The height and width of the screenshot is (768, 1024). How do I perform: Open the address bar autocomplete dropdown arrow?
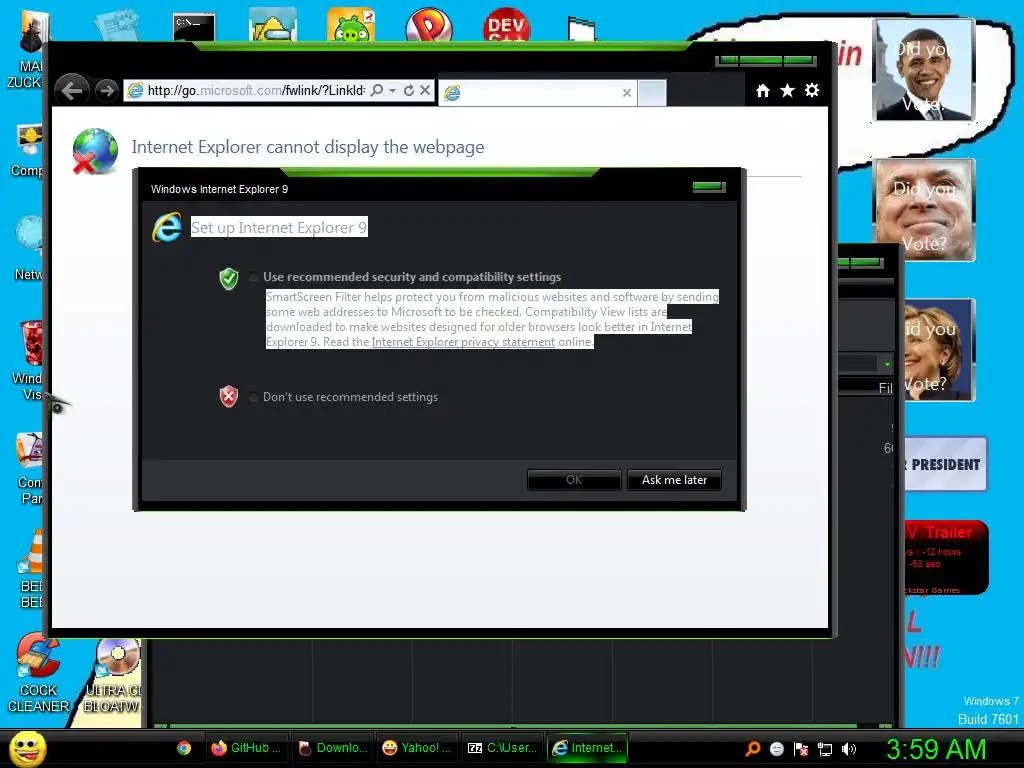(392, 90)
